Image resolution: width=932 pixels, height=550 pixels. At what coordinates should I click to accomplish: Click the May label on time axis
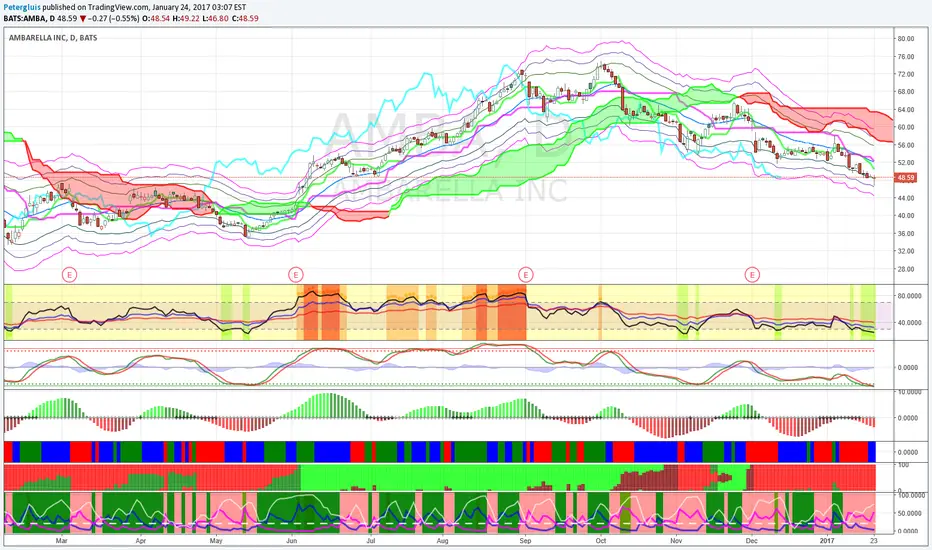pyautogui.click(x=216, y=541)
